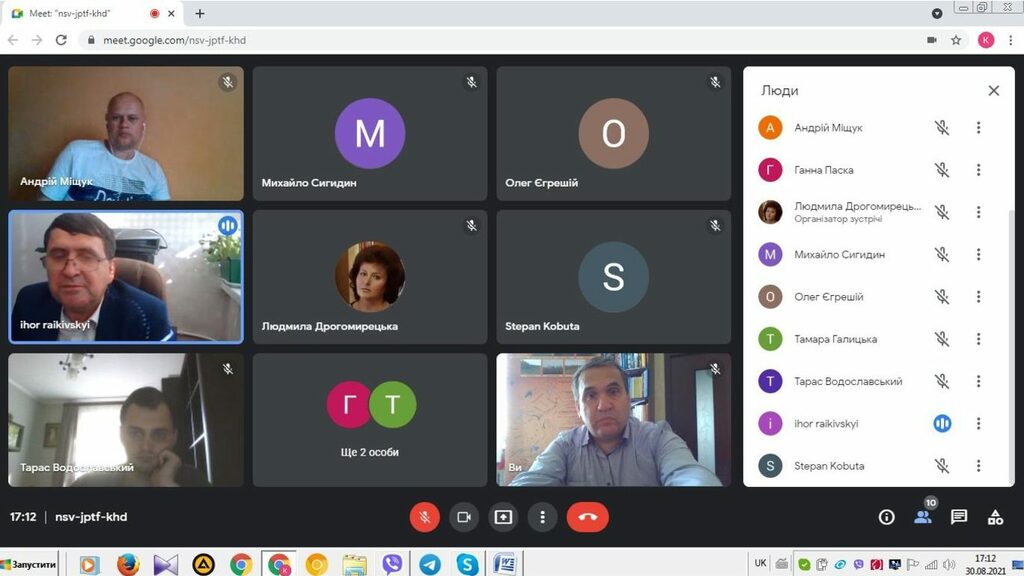Open a new browser tab
The image size is (1024, 576).
coord(200,14)
